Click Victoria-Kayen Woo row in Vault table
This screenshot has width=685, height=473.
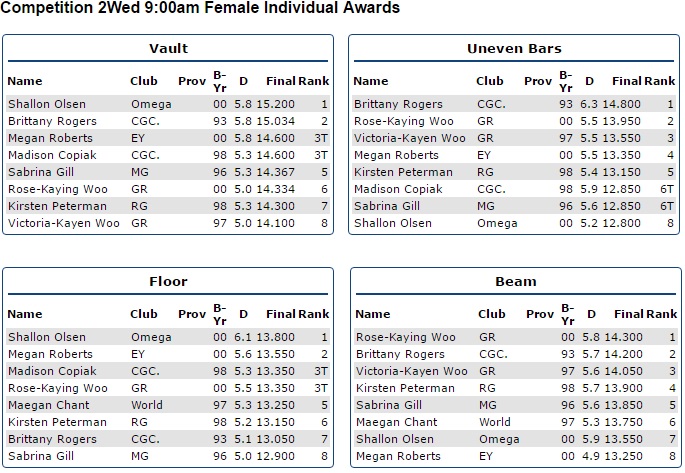(x=63, y=223)
